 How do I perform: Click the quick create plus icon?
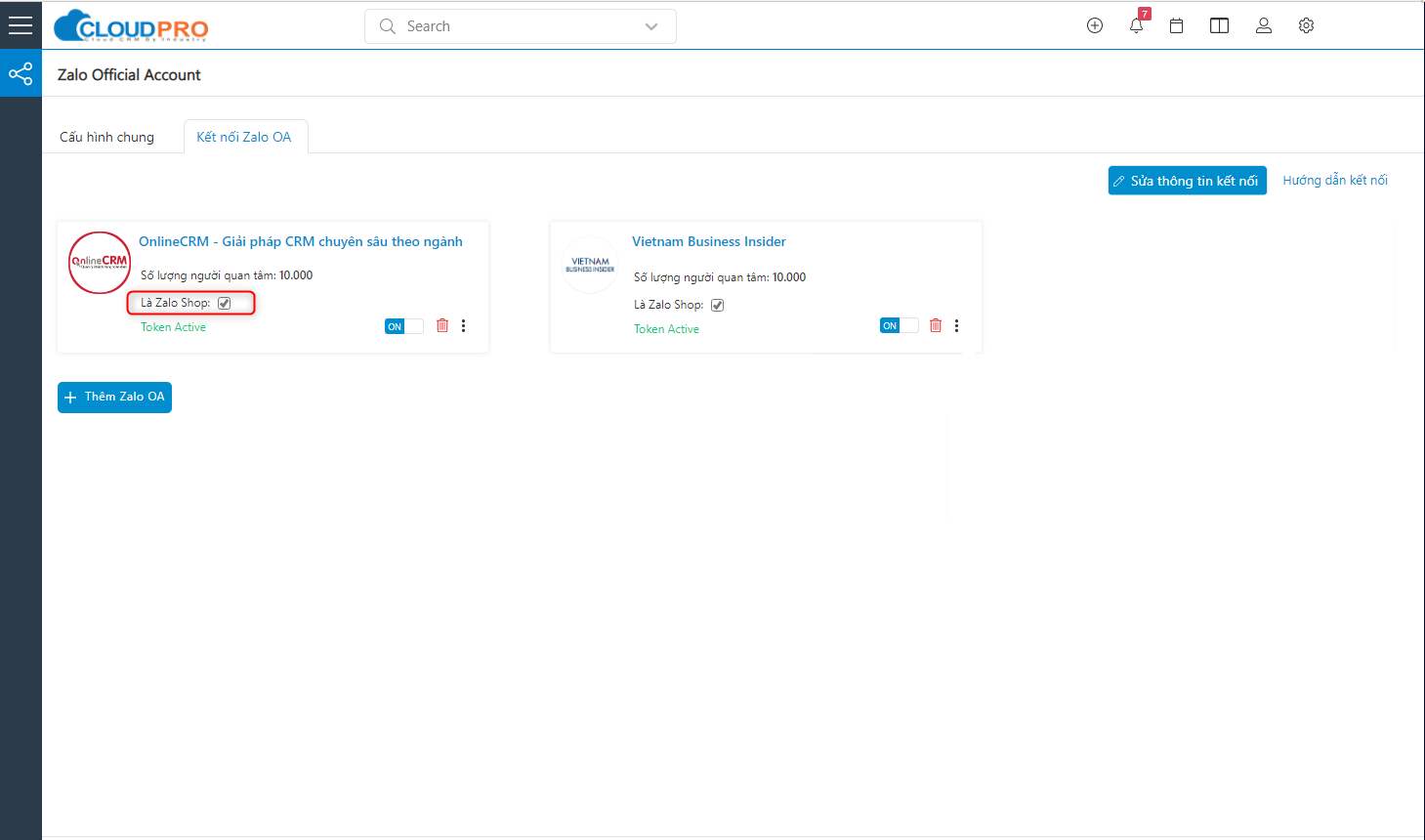click(1095, 26)
